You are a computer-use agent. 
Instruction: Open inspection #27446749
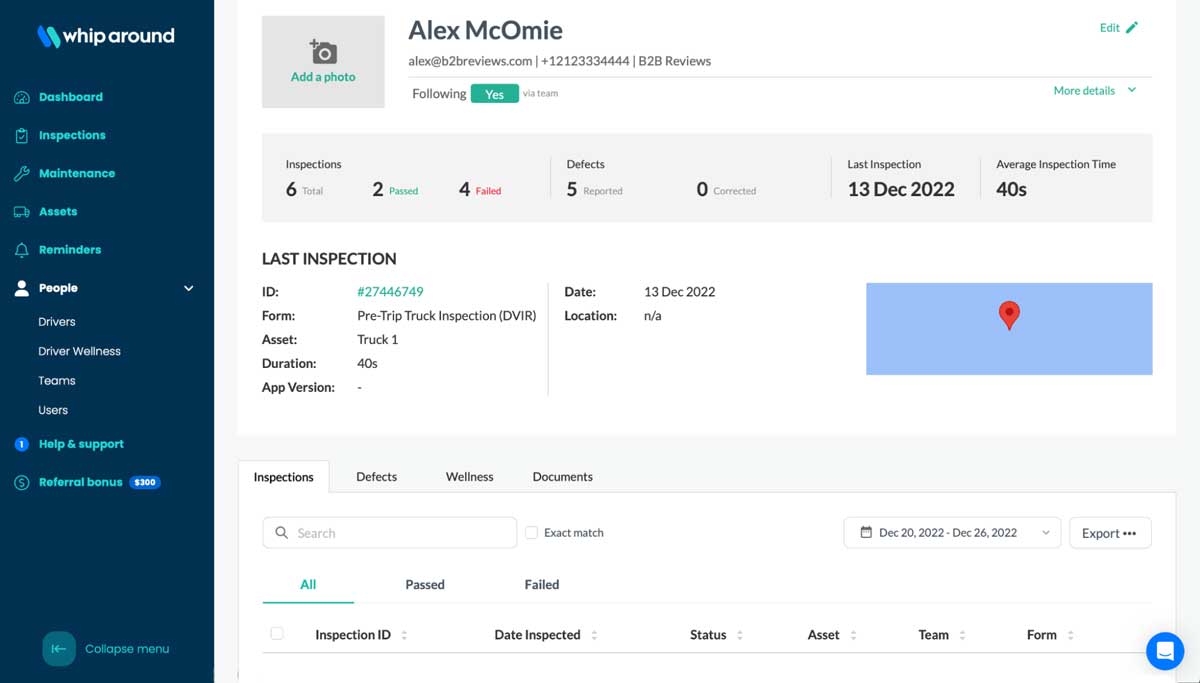(390, 292)
